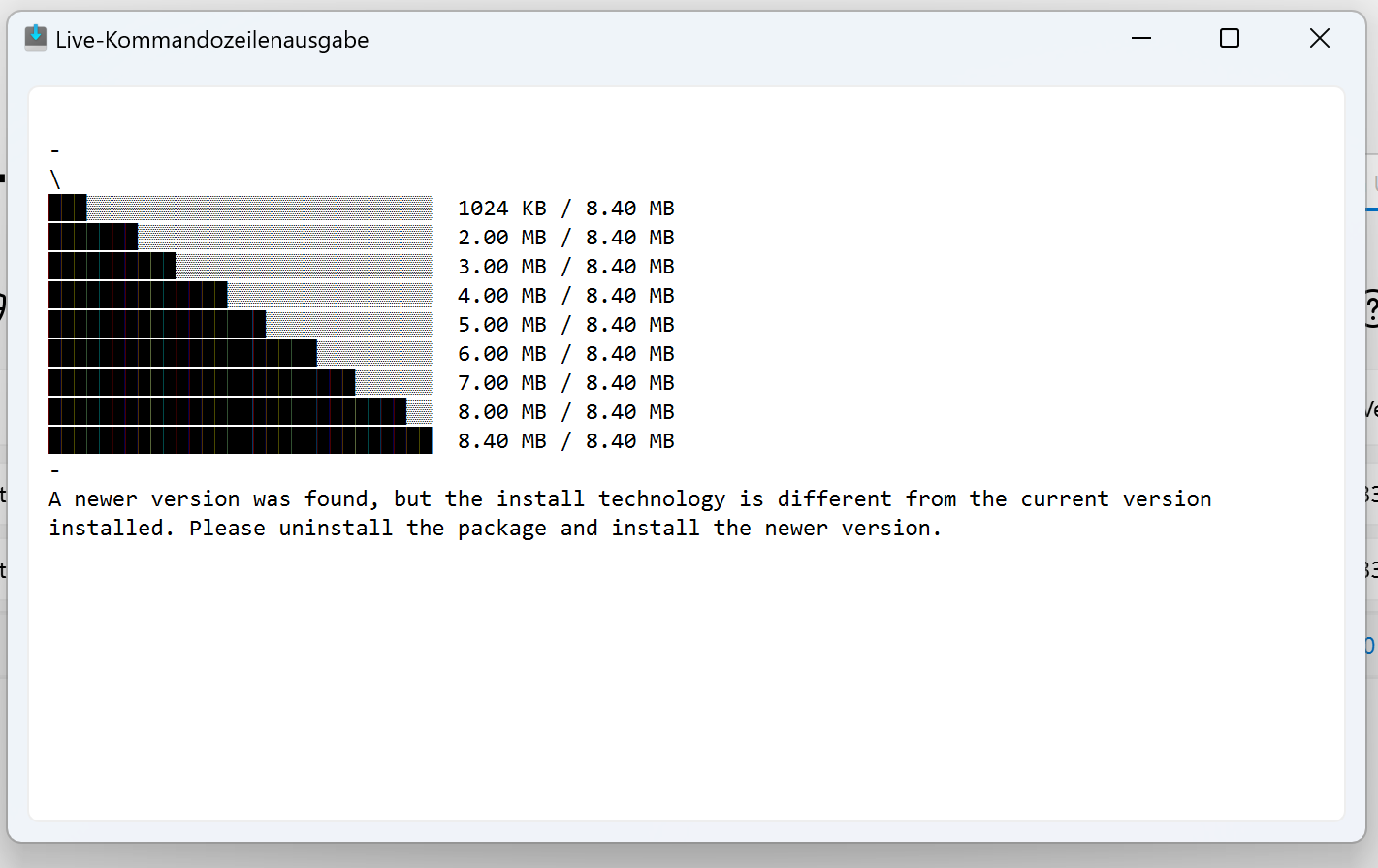Click the dash character above the error message
This screenshot has width=1378, height=868.
tap(55, 470)
